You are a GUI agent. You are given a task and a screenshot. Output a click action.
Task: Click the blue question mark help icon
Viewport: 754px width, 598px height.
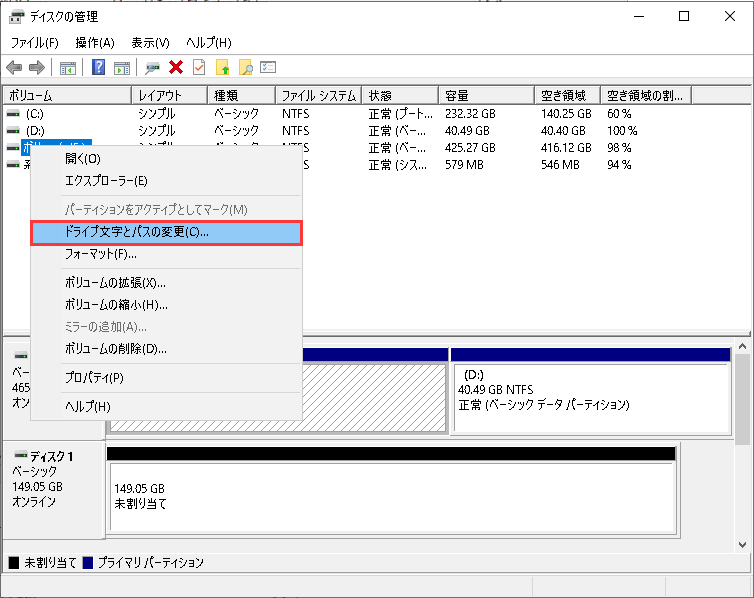(x=99, y=68)
